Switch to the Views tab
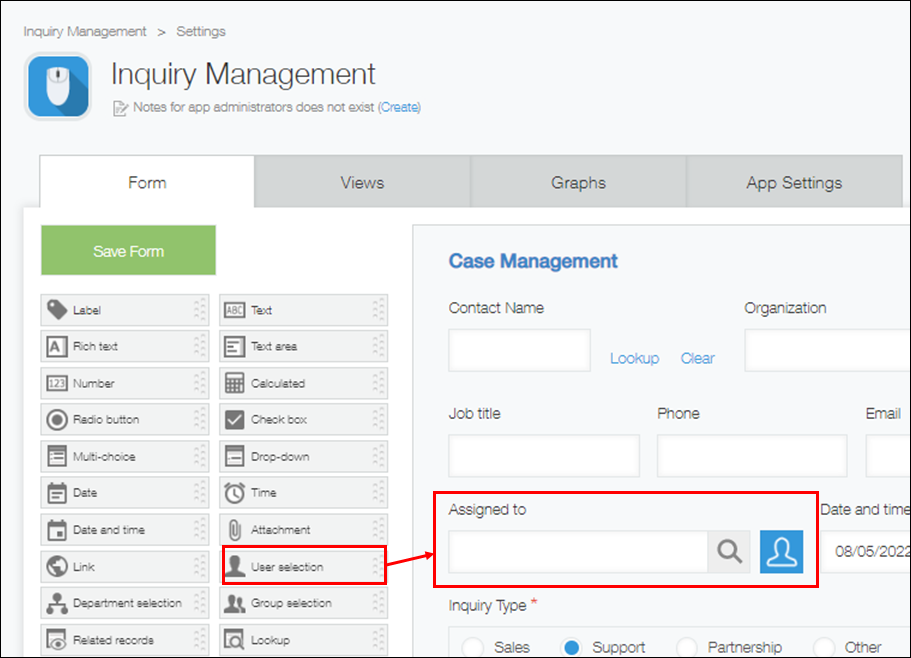 (362, 182)
